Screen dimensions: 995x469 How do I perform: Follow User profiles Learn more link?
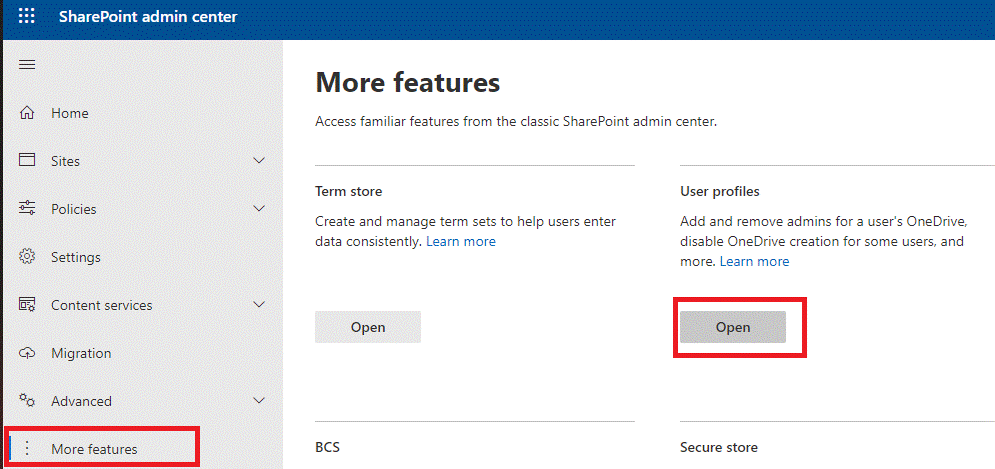pos(754,261)
